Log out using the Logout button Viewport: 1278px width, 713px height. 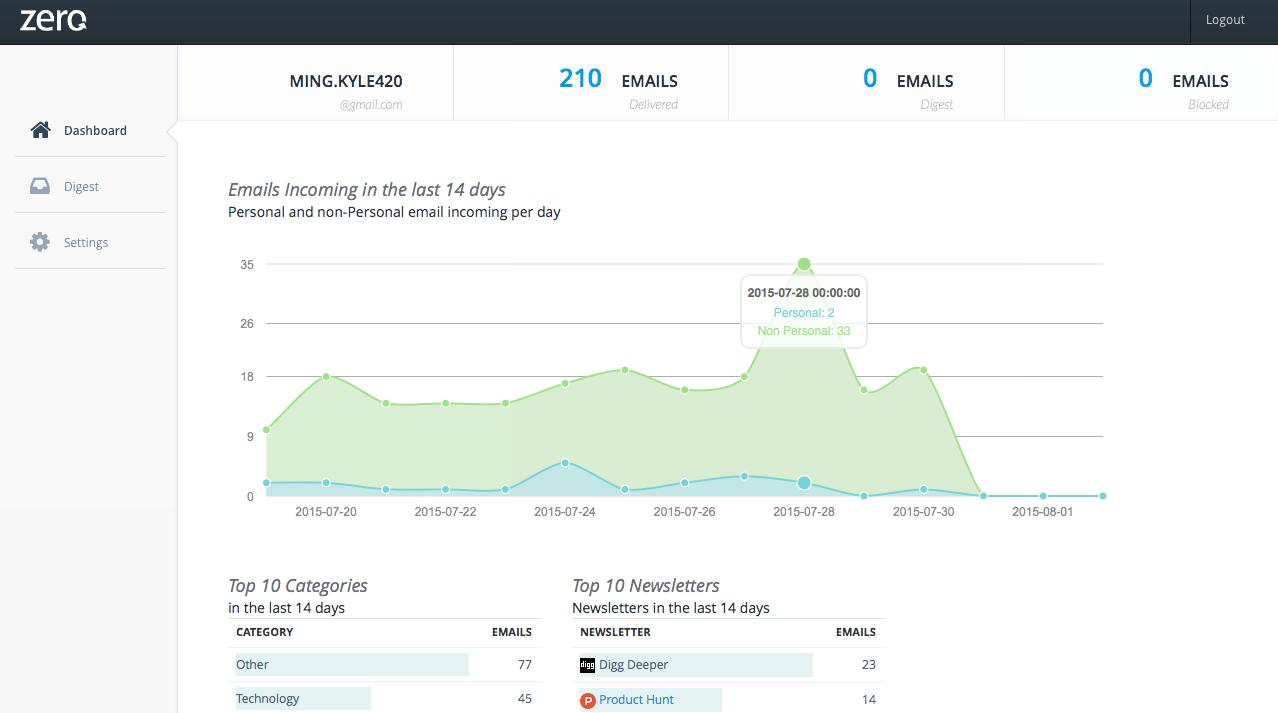1225,20
